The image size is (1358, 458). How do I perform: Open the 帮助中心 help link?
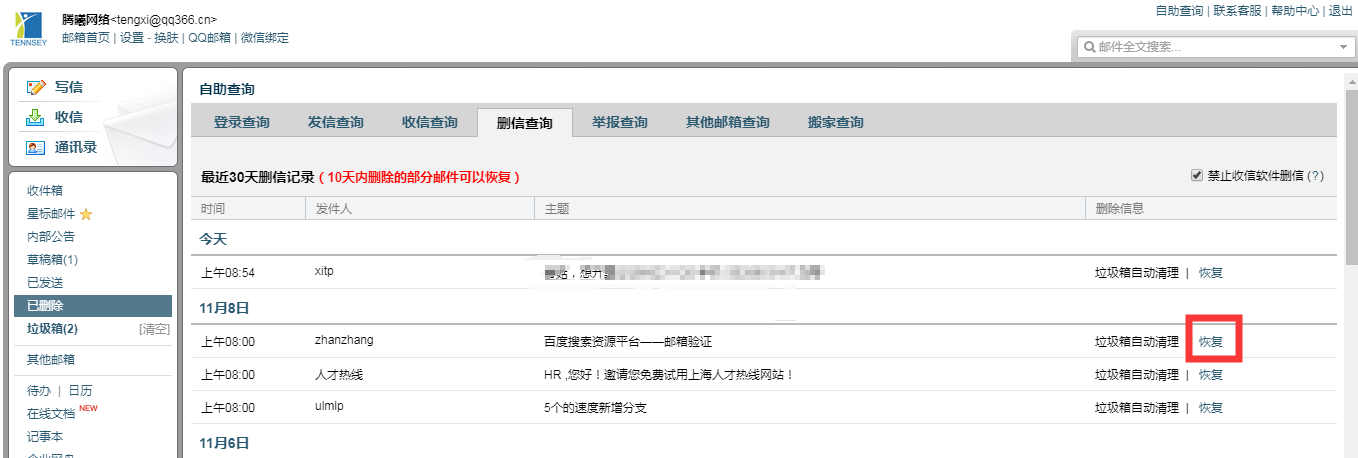point(1295,11)
